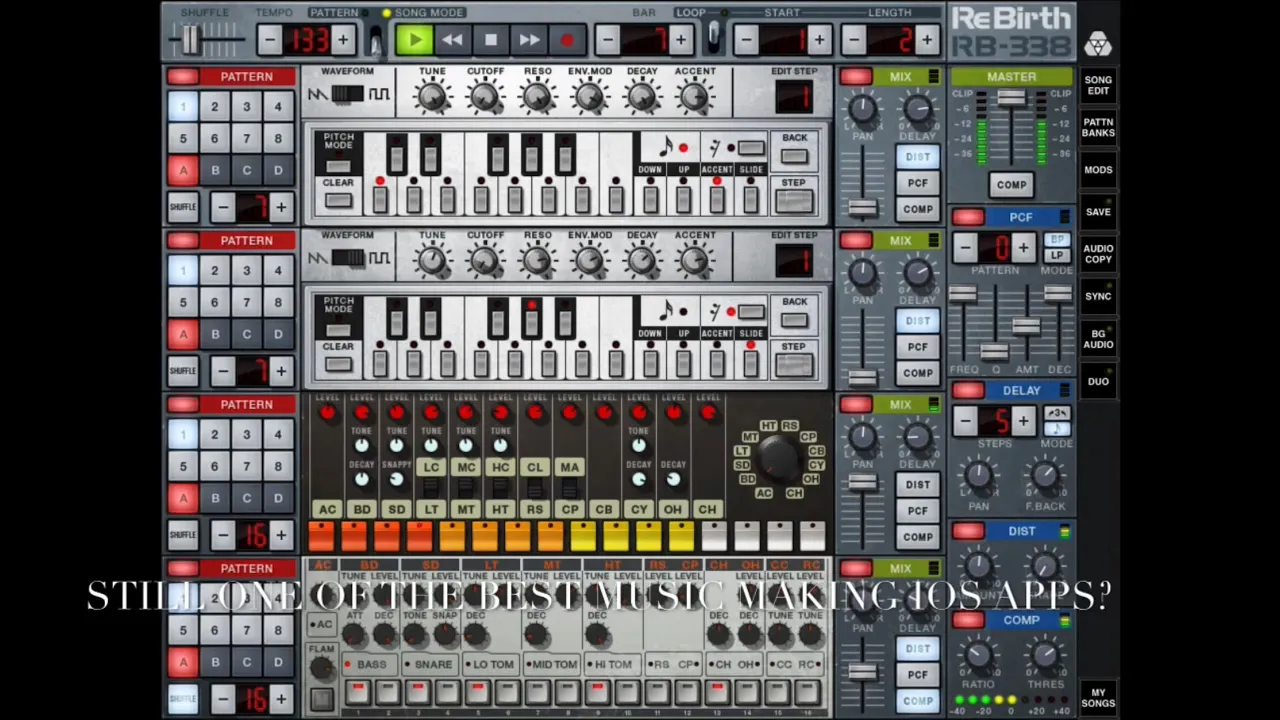Open My Songs

(x=1098, y=697)
